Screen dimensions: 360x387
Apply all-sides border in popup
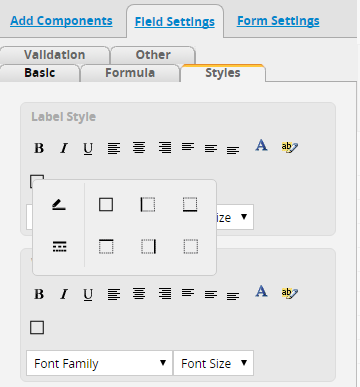click(x=106, y=204)
